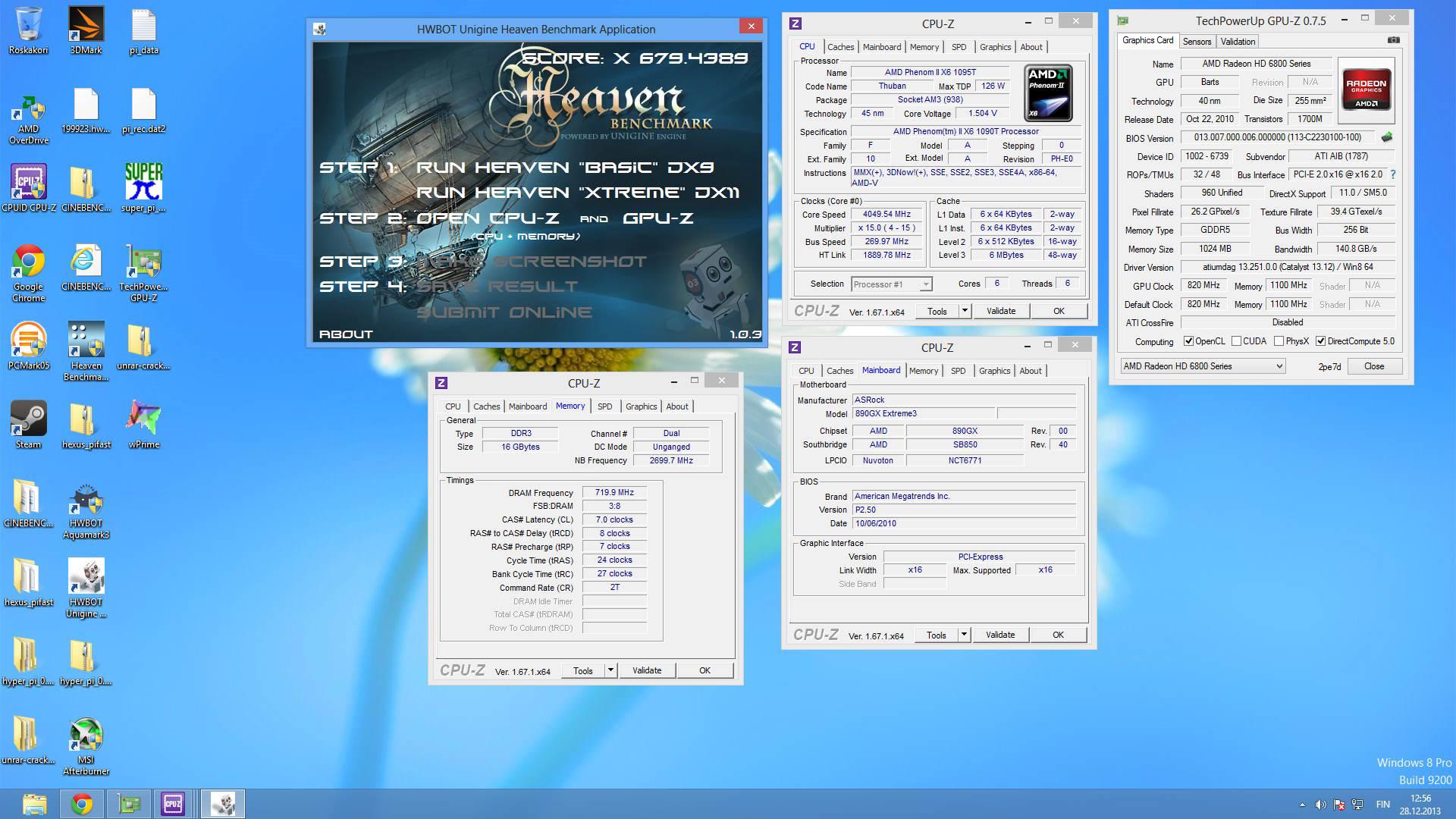Click the mainboard Model 890GX Extreme3
The height and width of the screenshot is (819, 1456).
click(x=923, y=413)
